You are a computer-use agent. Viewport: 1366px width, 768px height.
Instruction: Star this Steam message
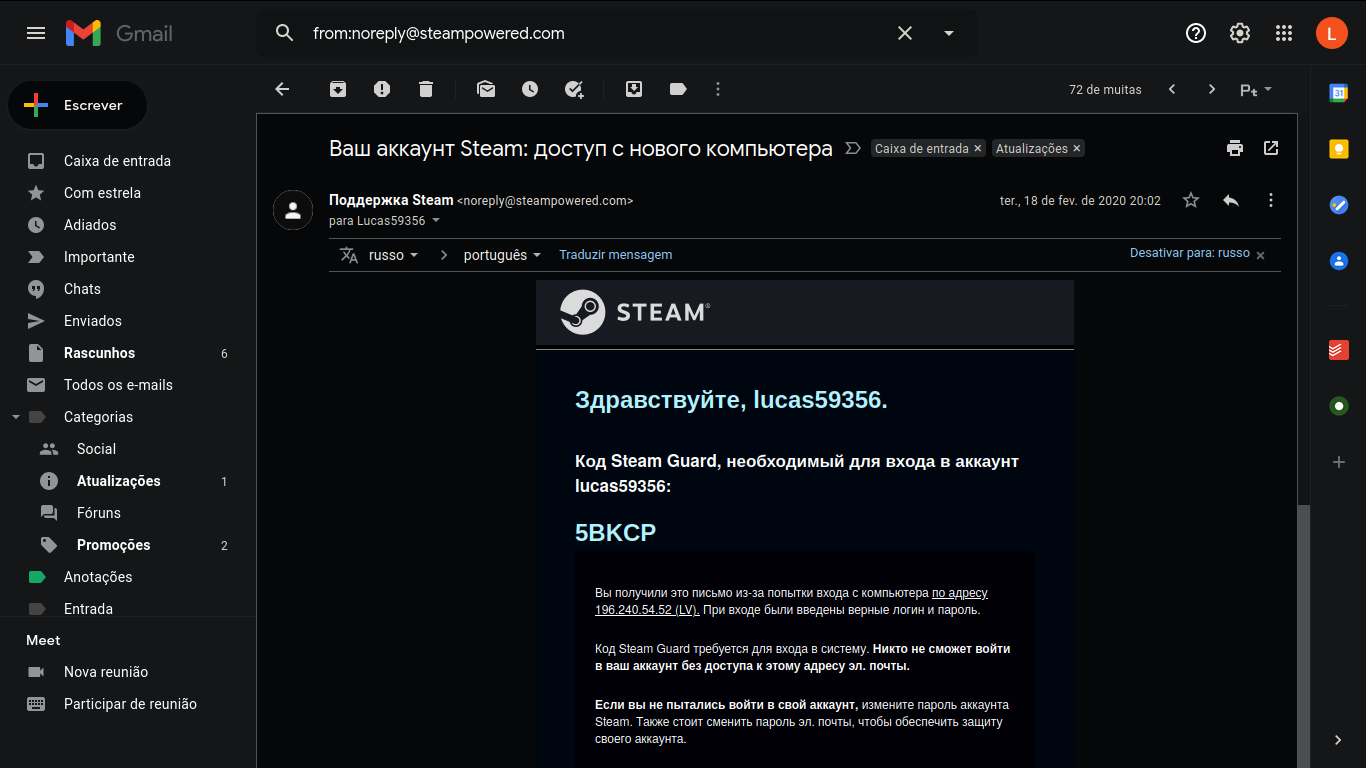point(1191,200)
